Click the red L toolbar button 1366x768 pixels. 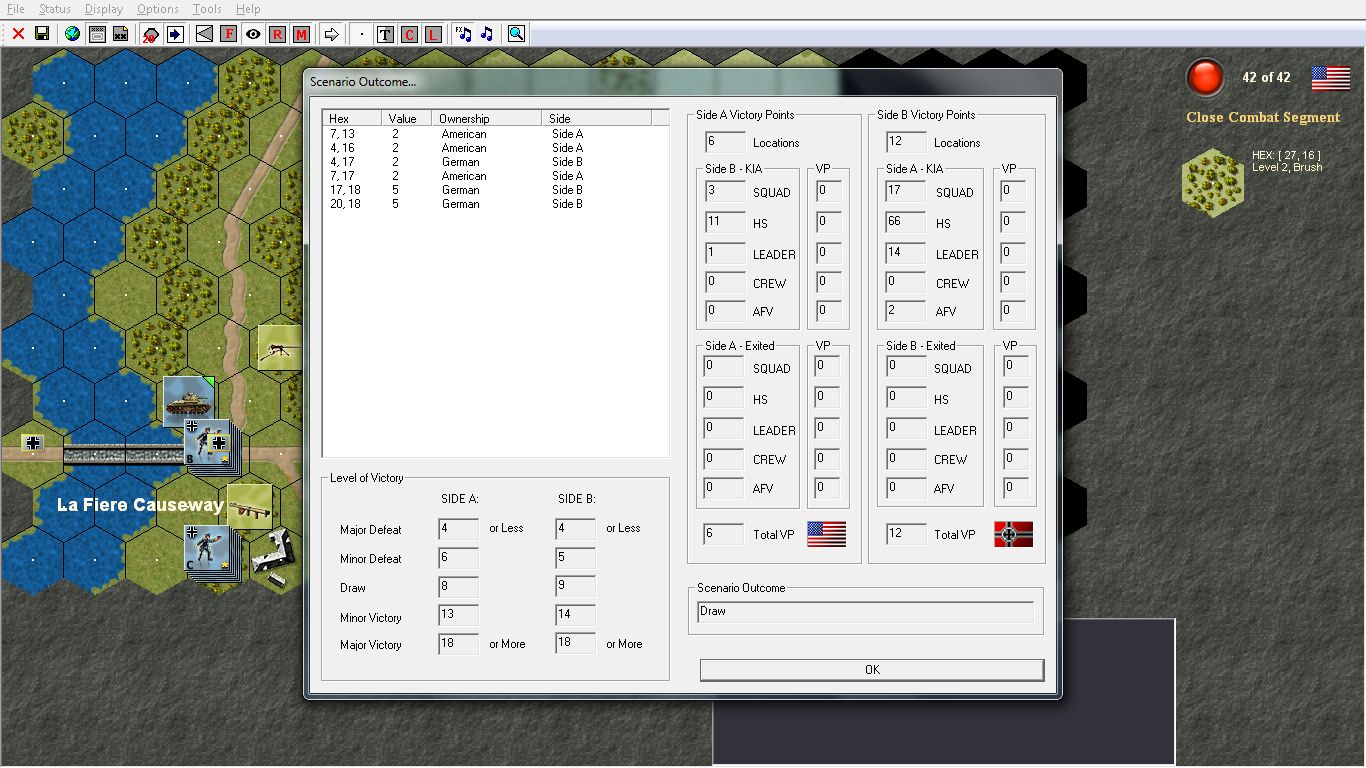click(433, 34)
